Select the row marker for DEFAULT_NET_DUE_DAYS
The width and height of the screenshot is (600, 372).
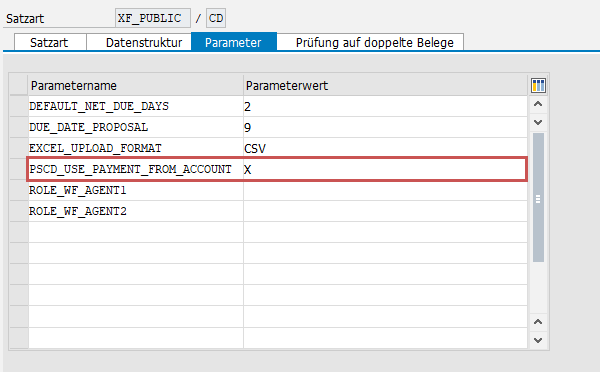tap(19, 106)
